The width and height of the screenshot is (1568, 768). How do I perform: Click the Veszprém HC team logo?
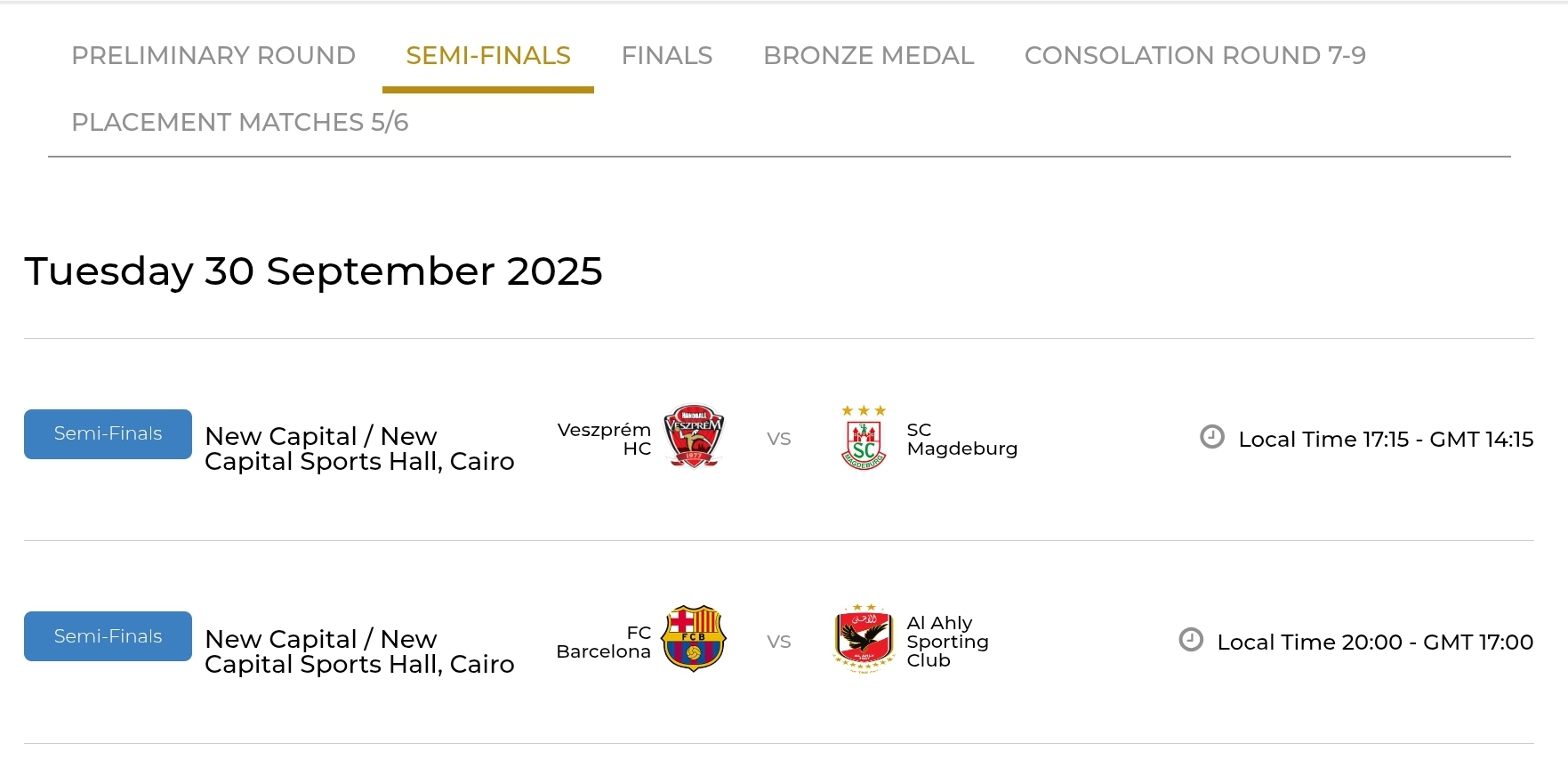click(x=694, y=437)
